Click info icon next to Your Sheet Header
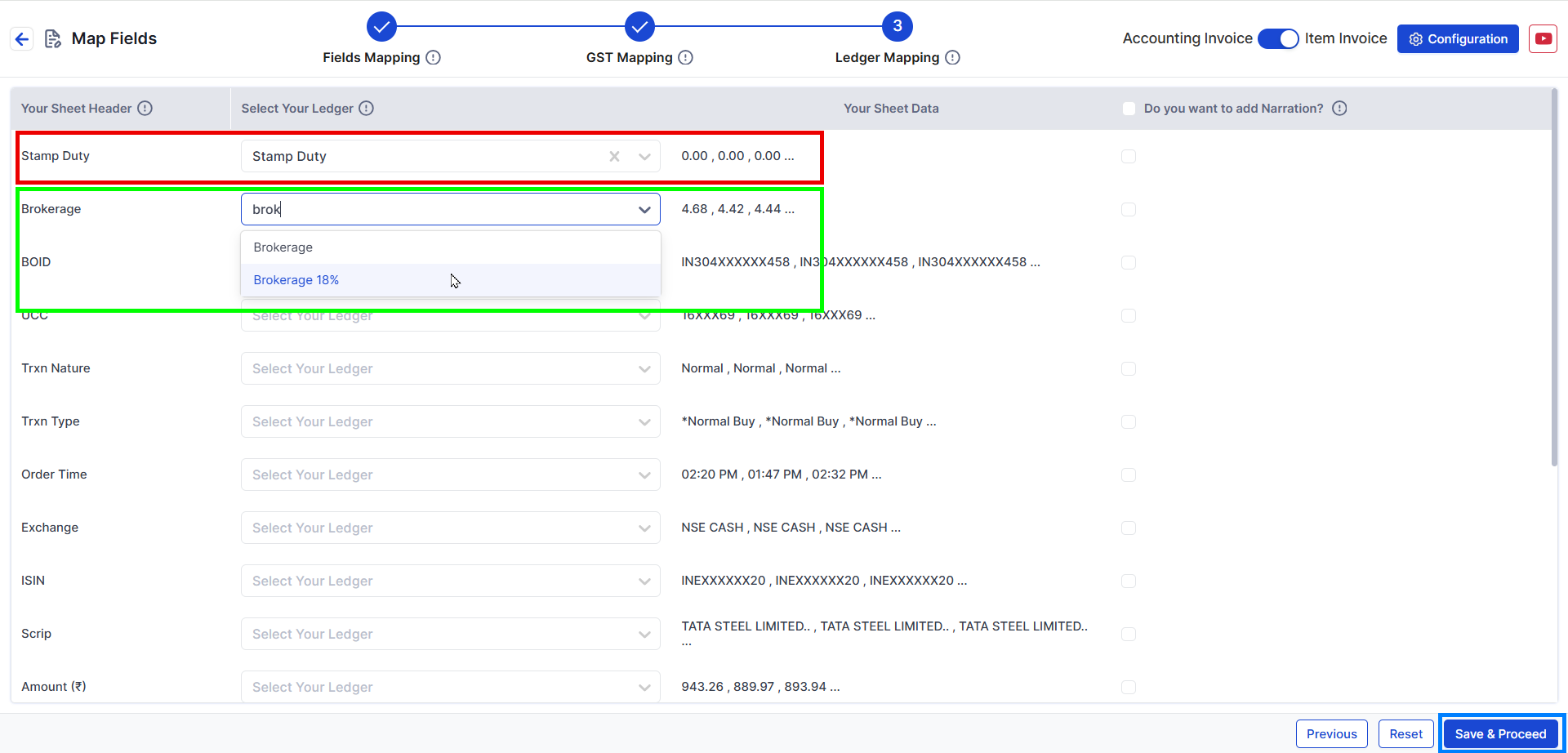 pos(145,108)
